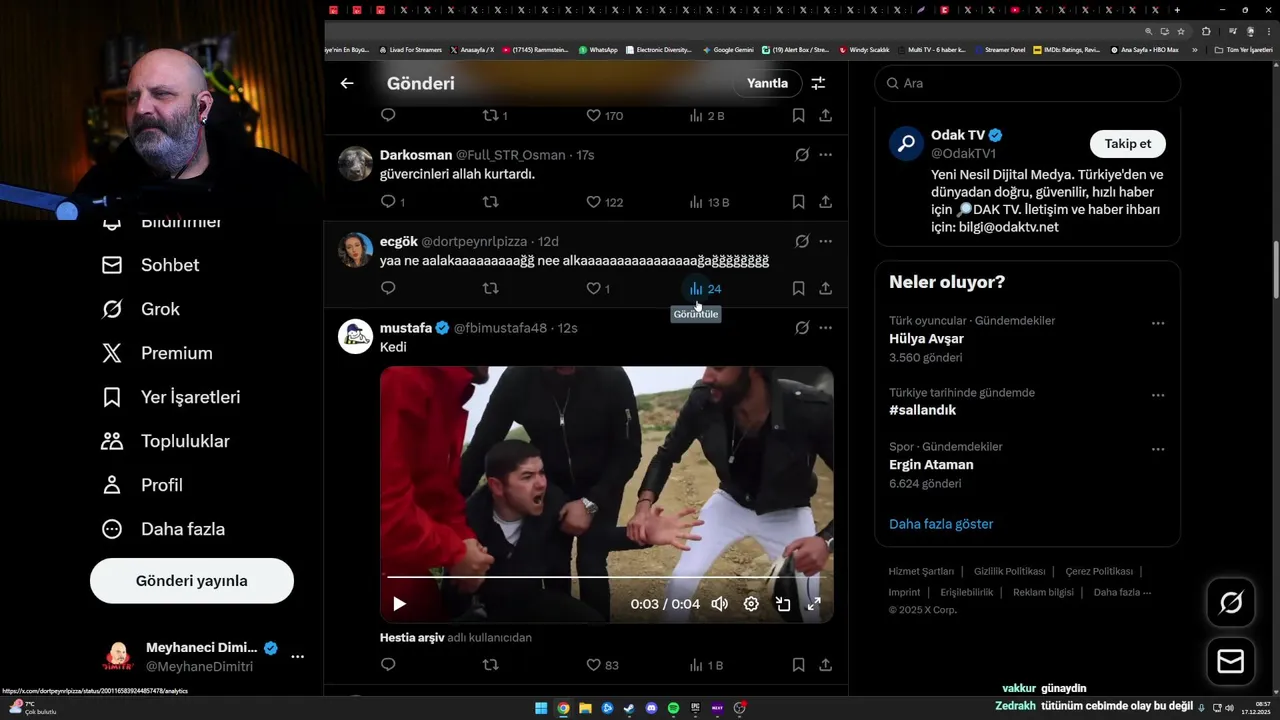The width and height of the screenshot is (1280, 720).
Task: Open the reply sort filter icon next to Yanıtla
Action: pyautogui.click(x=818, y=83)
